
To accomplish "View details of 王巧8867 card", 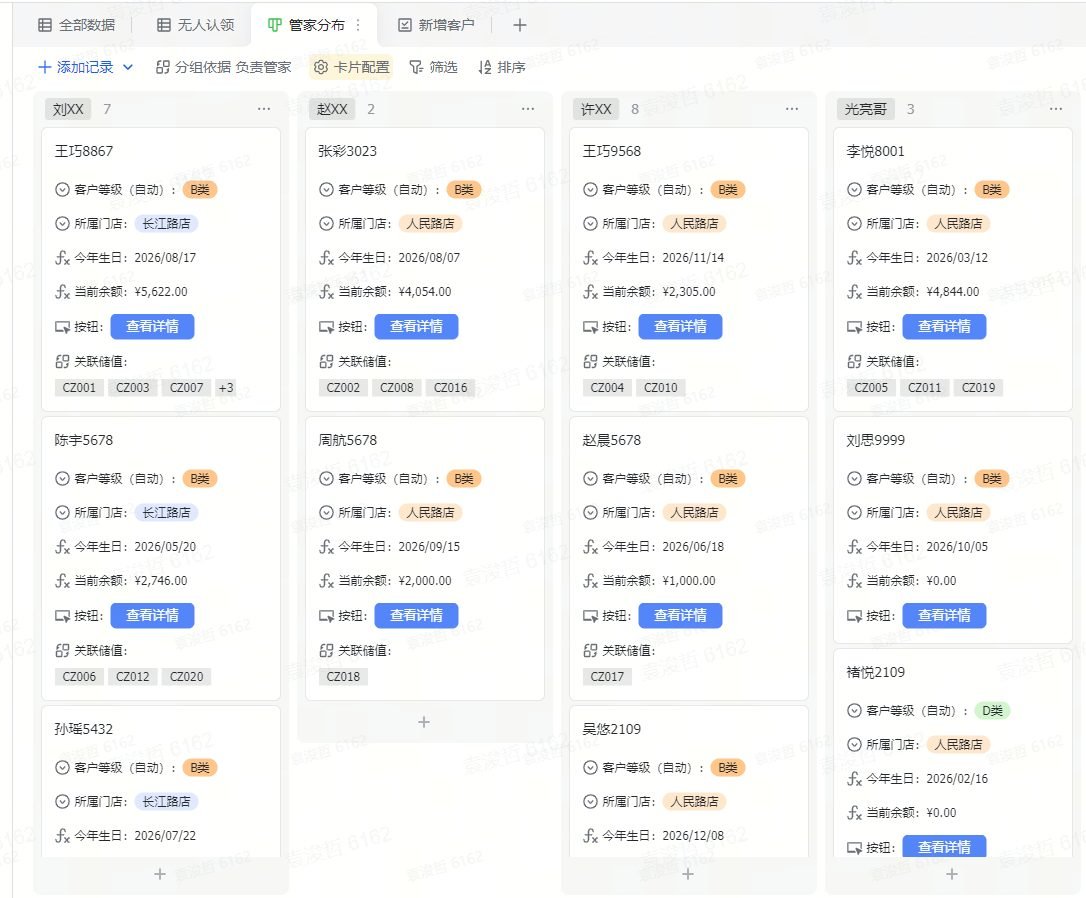I will coord(152,326).
